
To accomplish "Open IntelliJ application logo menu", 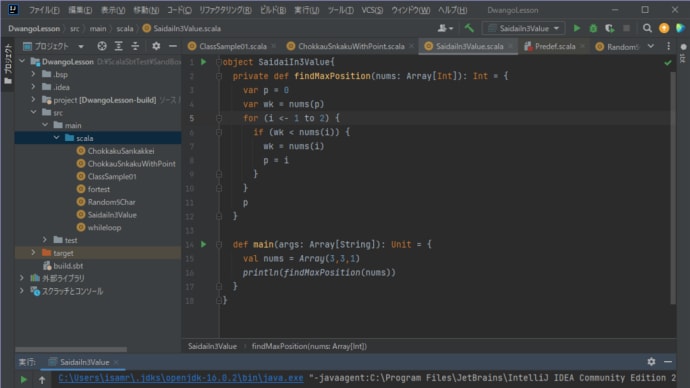I will tap(13, 9).
